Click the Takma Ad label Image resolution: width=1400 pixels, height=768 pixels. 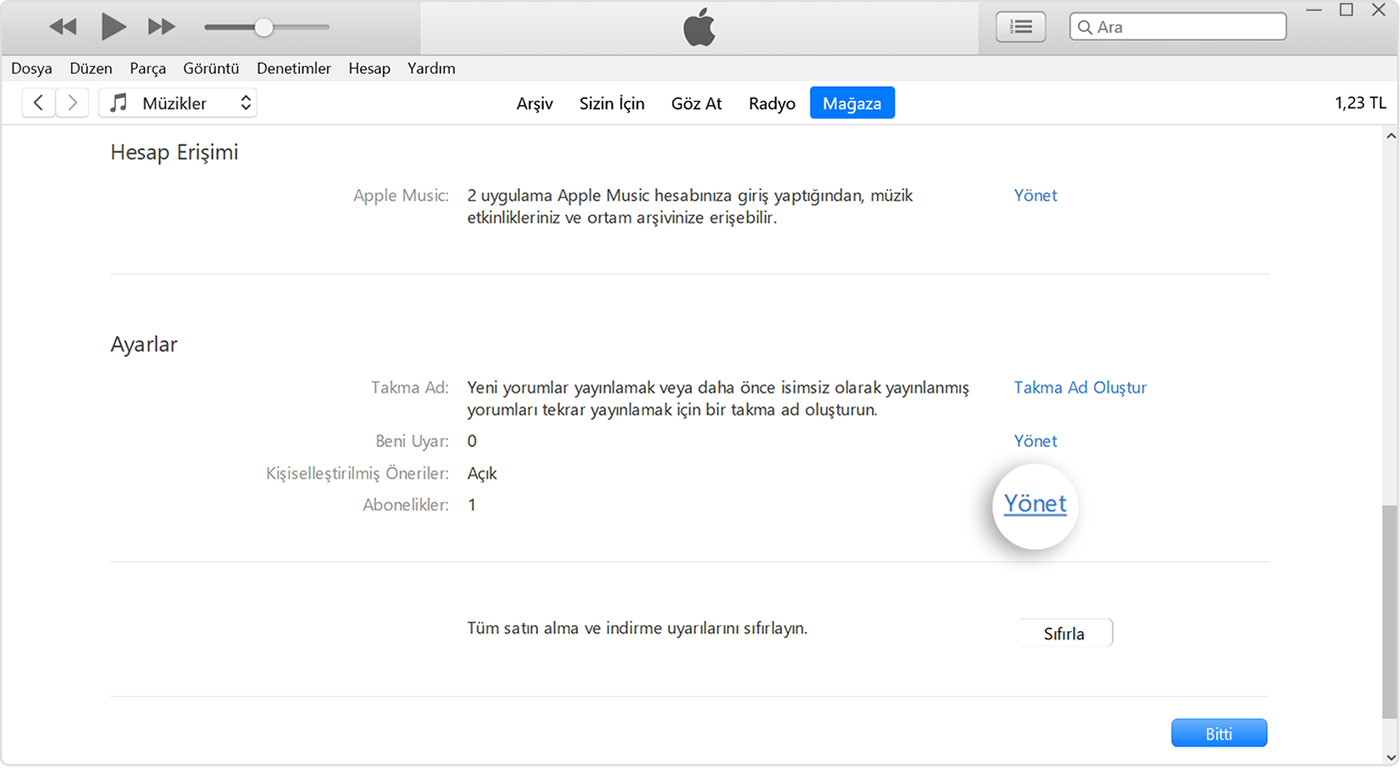pyautogui.click(x=410, y=387)
